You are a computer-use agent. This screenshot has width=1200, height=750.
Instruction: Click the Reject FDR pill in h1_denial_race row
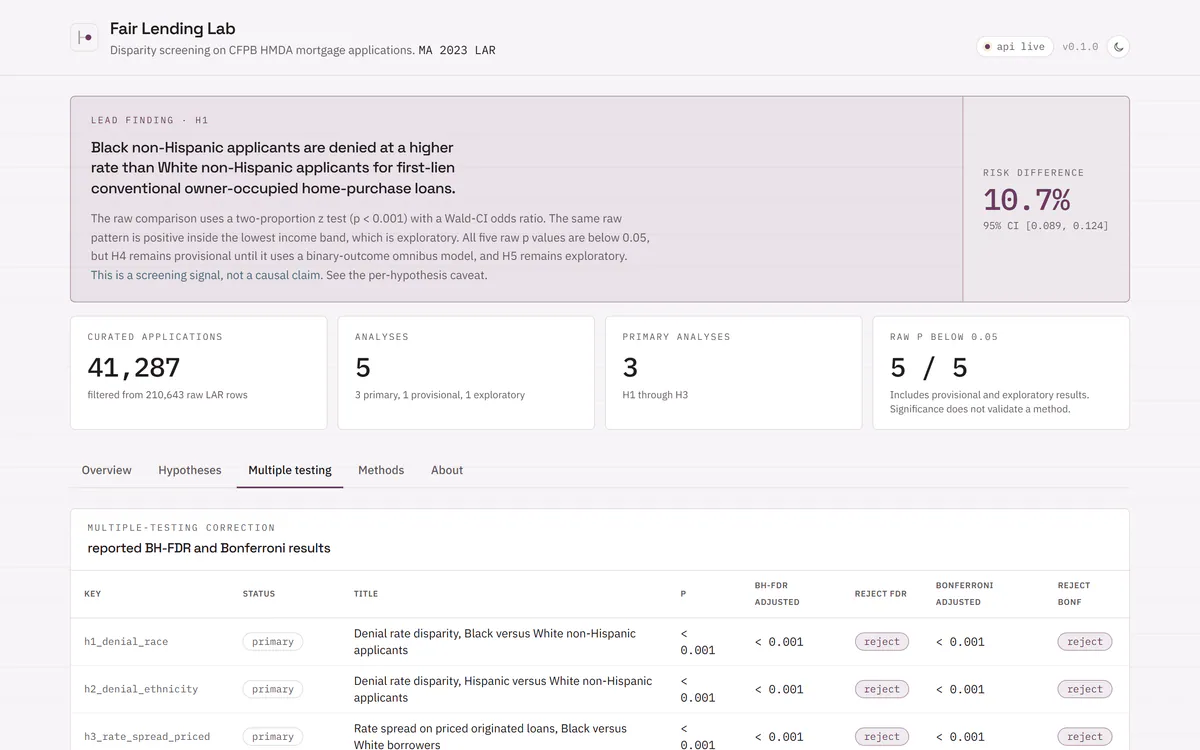click(882, 642)
